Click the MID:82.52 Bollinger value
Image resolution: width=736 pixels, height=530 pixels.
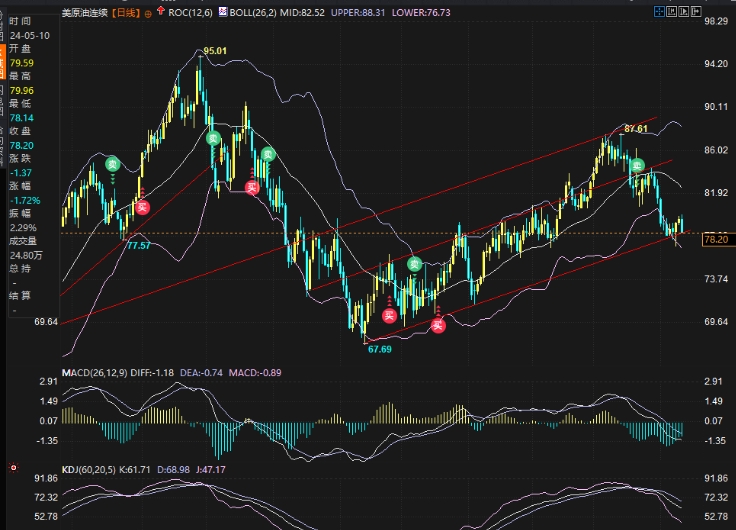302,13
